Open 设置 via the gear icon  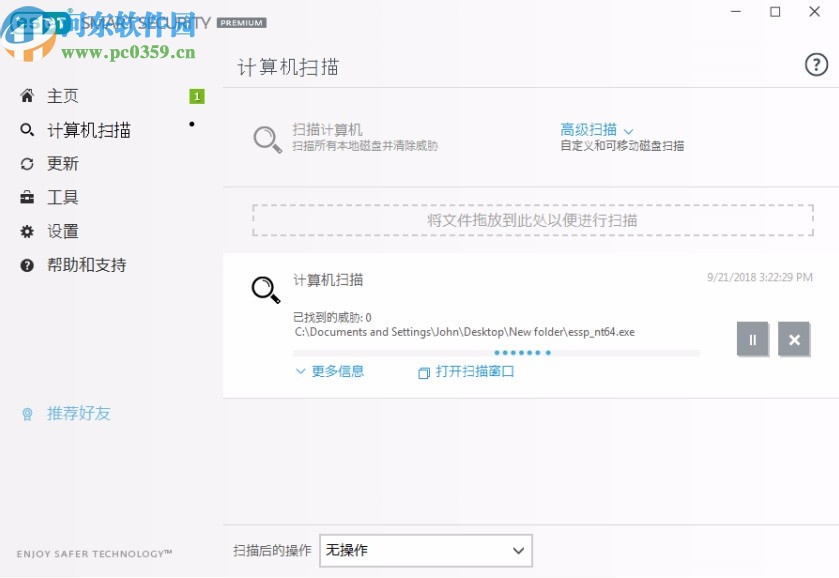tap(28, 231)
